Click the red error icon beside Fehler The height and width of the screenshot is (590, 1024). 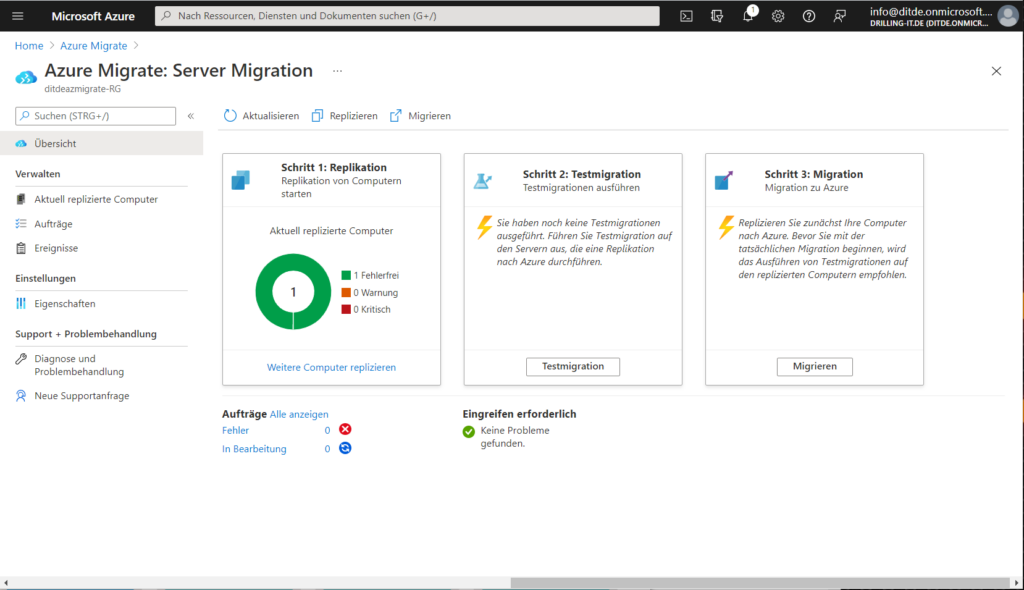point(345,429)
